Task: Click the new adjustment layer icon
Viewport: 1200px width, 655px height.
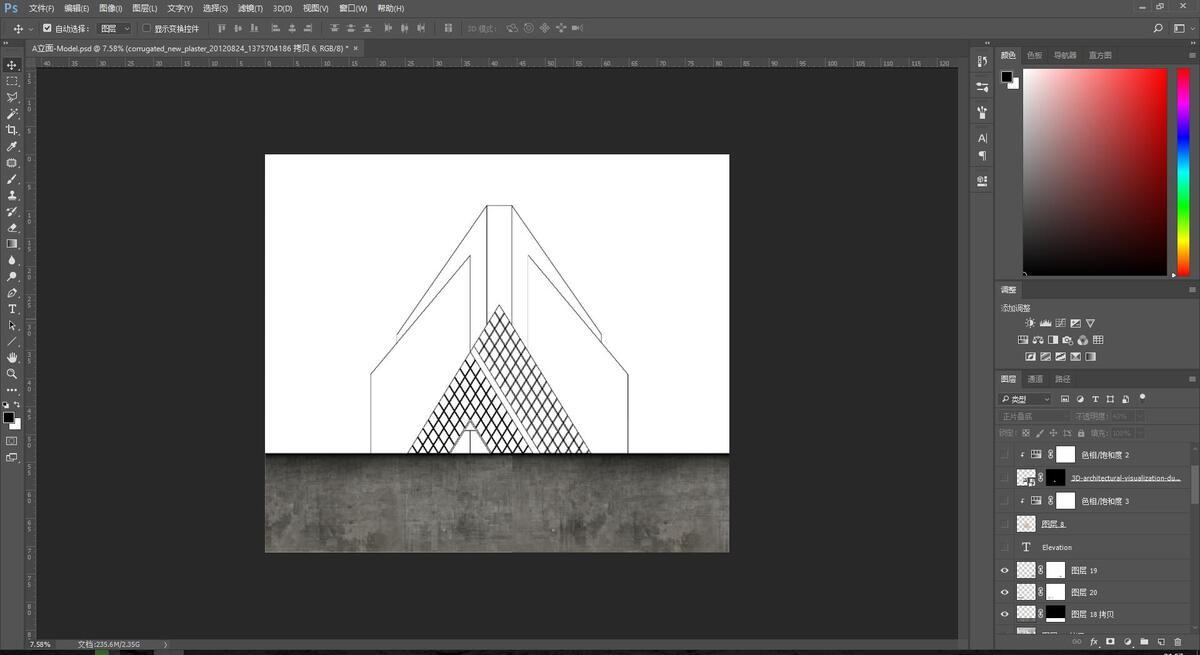Action: 1127,641
